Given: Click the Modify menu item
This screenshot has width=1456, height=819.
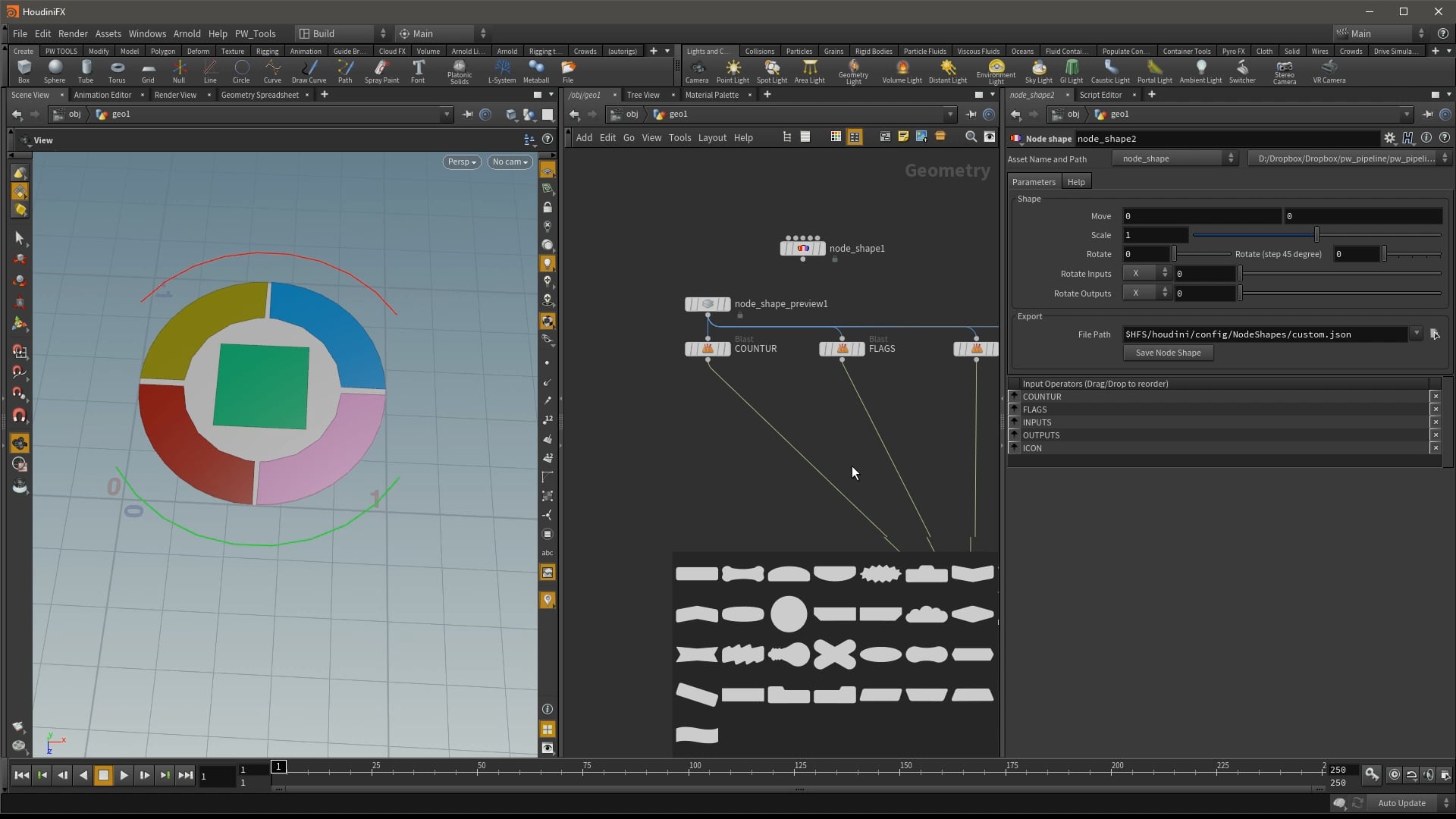Looking at the screenshot, I should 97,51.
